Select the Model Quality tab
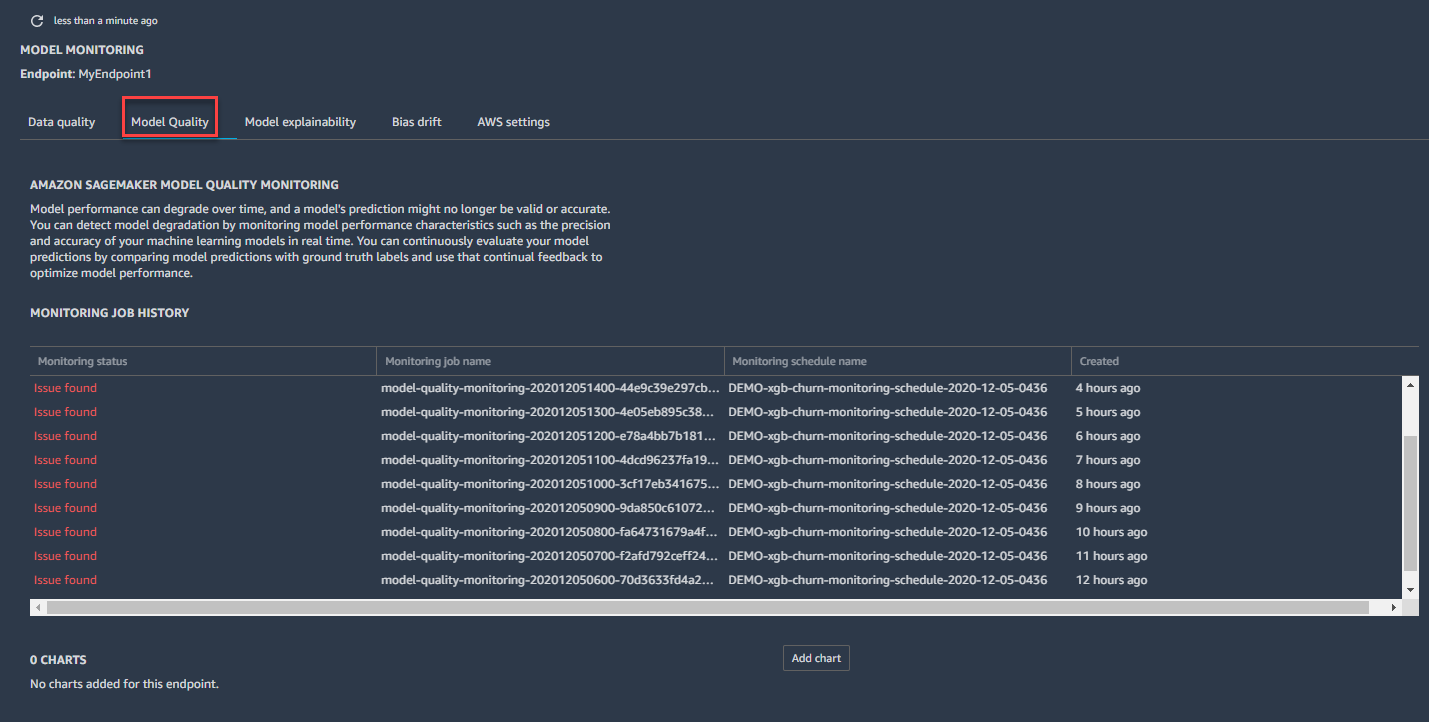 [169, 121]
